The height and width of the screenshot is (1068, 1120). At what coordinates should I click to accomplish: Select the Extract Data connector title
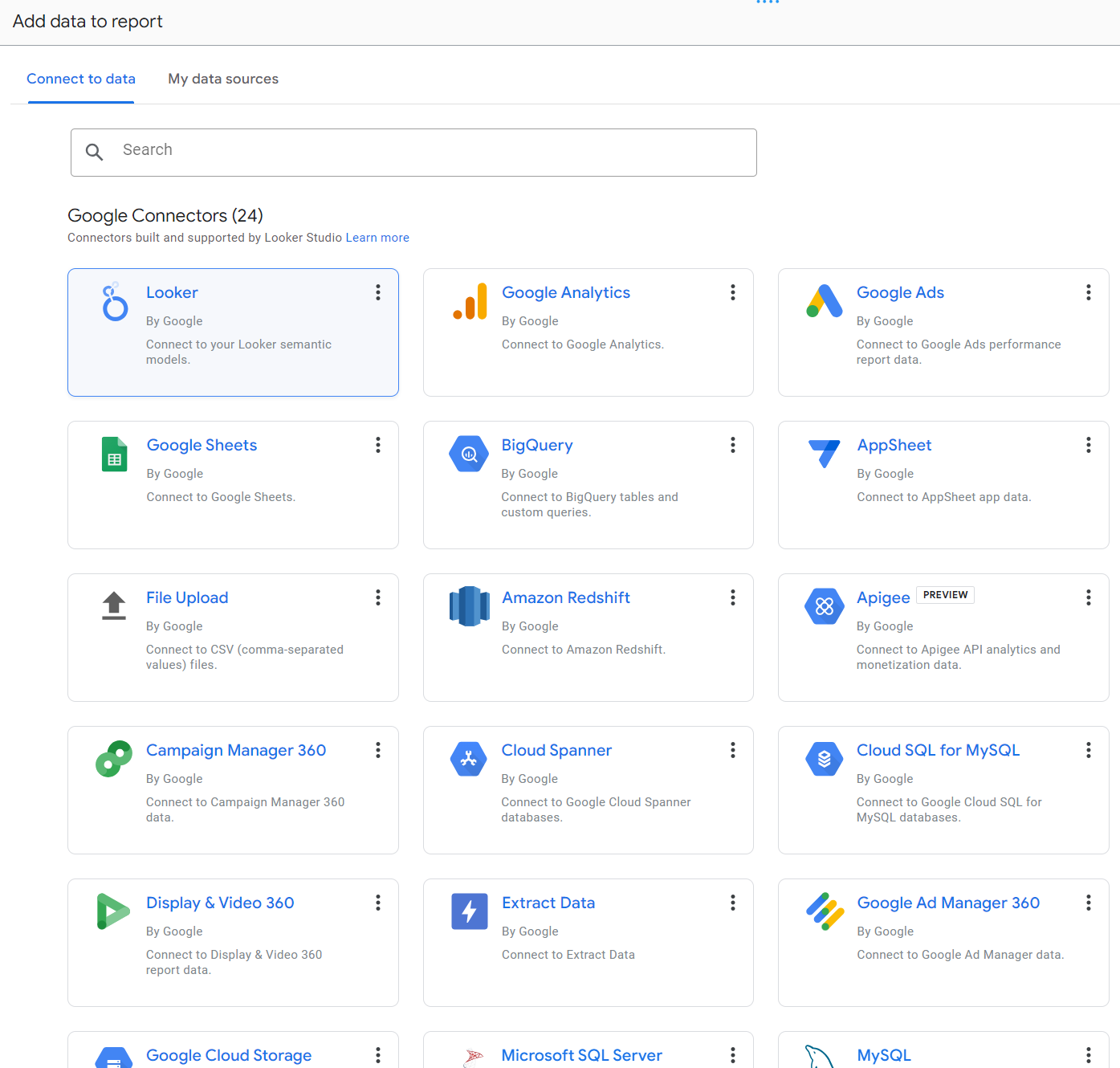pyautogui.click(x=548, y=903)
